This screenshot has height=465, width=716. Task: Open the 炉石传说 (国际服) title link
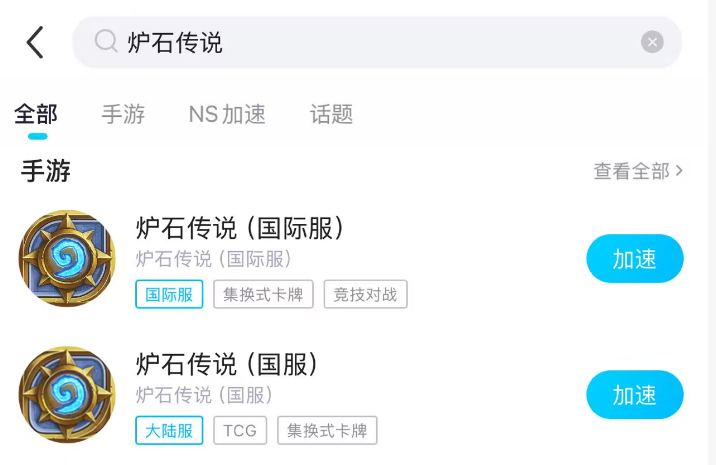(240, 228)
